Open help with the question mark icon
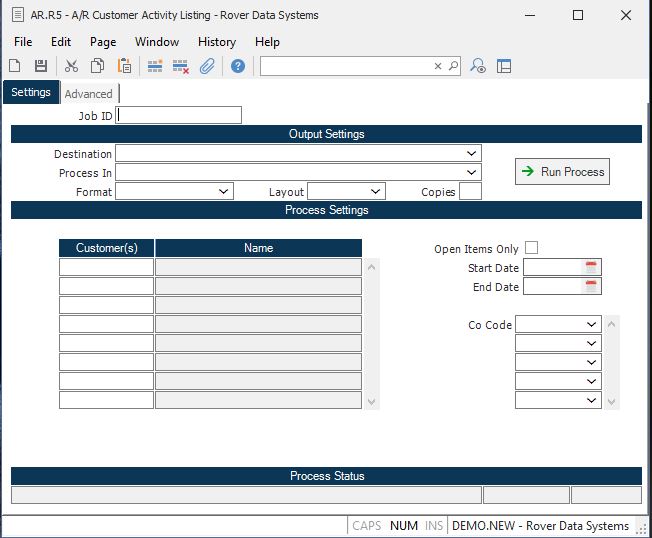The image size is (652, 538). pyautogui.click(x=238, y=66)
